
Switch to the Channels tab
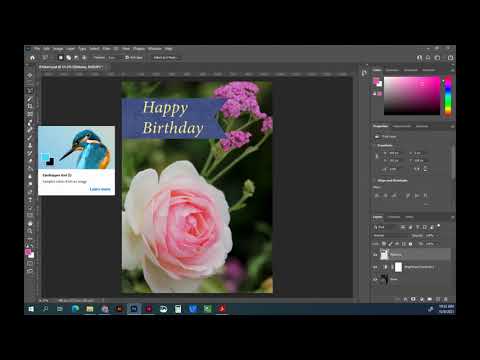point(394,217)
